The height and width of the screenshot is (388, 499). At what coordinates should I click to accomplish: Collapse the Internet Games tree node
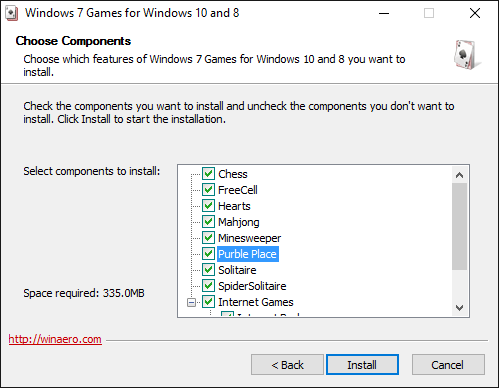click(191, 302)
